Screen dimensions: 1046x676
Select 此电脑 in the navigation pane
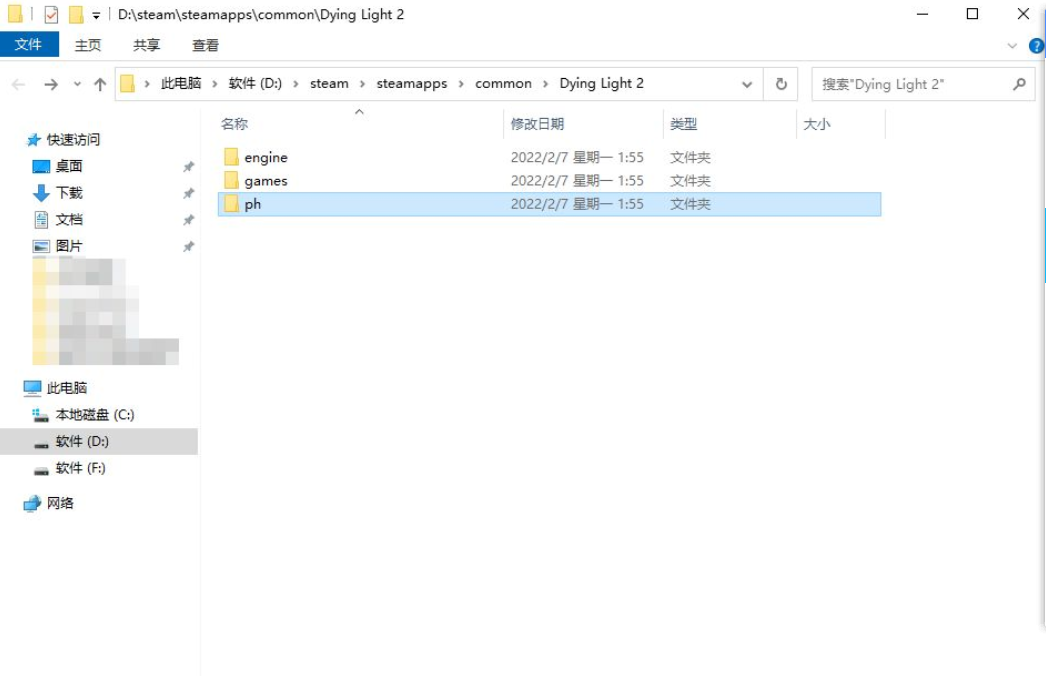point(67,388)
